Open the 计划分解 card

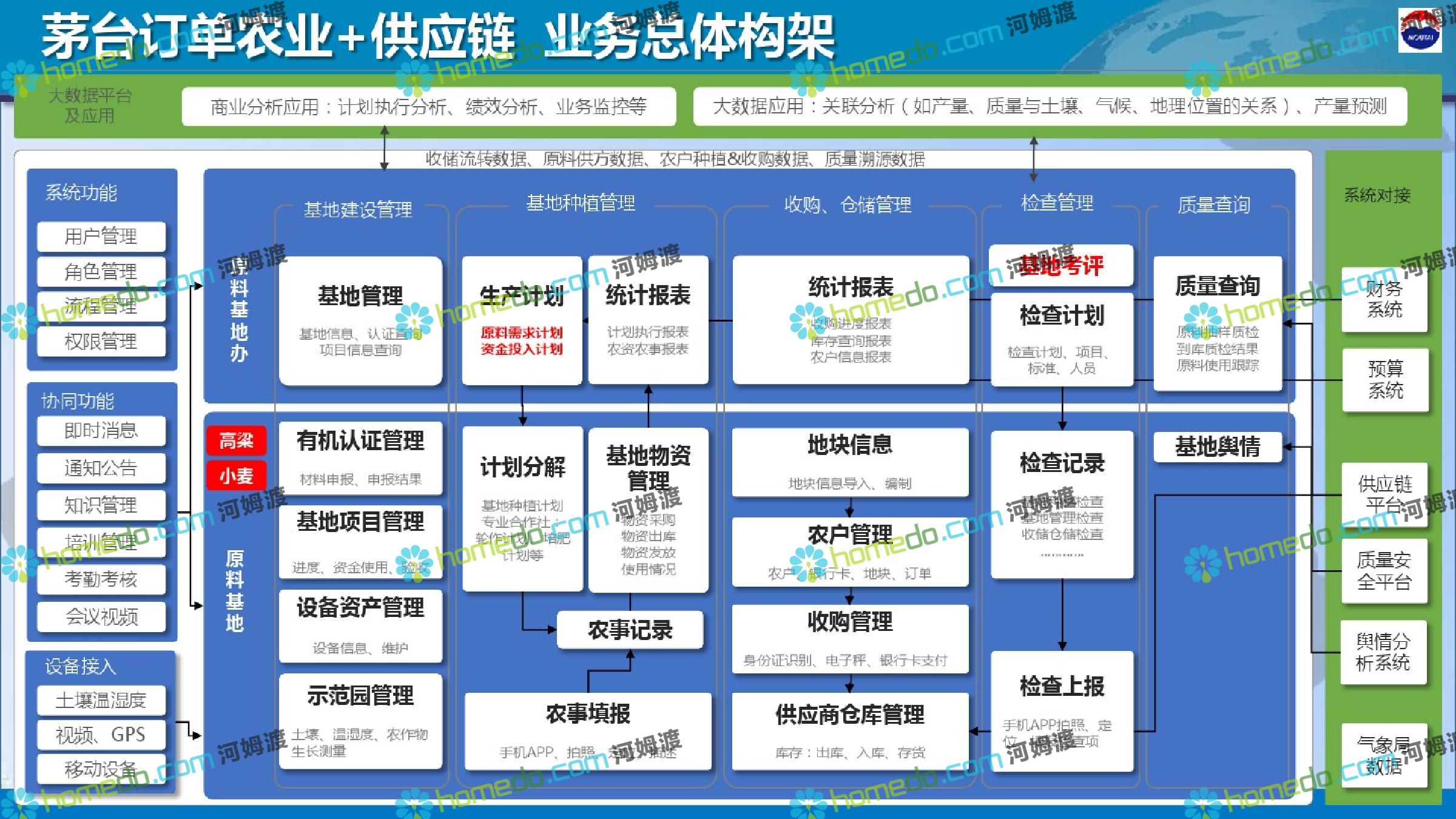pyautogui.click(x=522, y=509)
